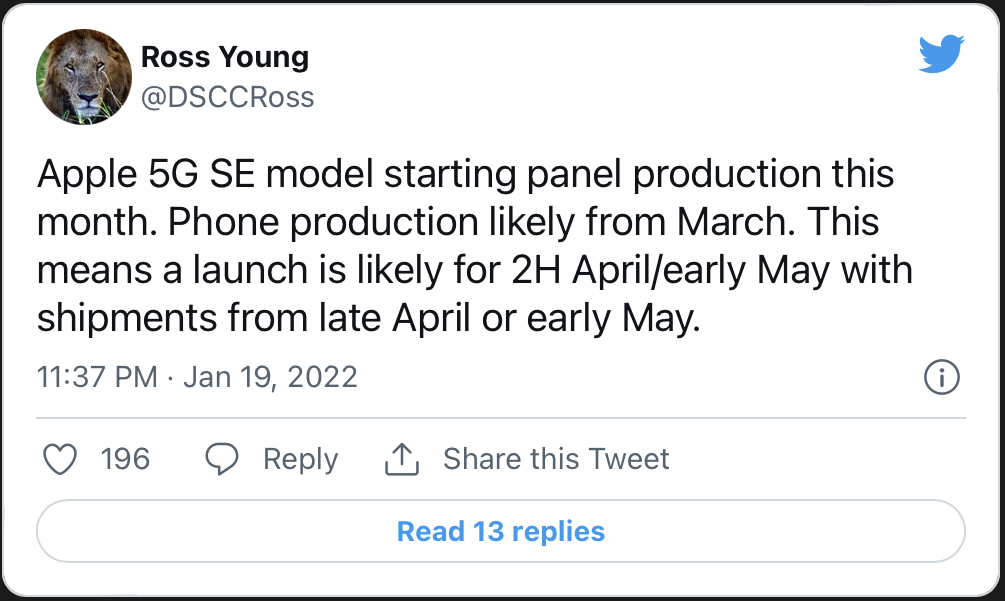
Task: Open the Ross Young display name
Action: pyautogui.click(x=225, y=57)
